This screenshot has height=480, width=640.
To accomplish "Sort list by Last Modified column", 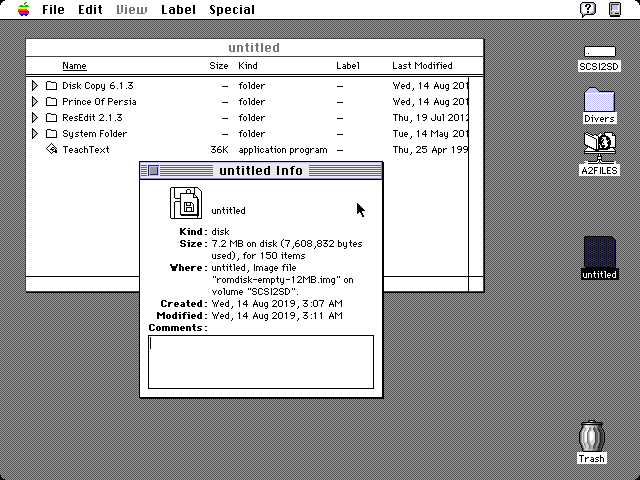I will pos(422,66).
